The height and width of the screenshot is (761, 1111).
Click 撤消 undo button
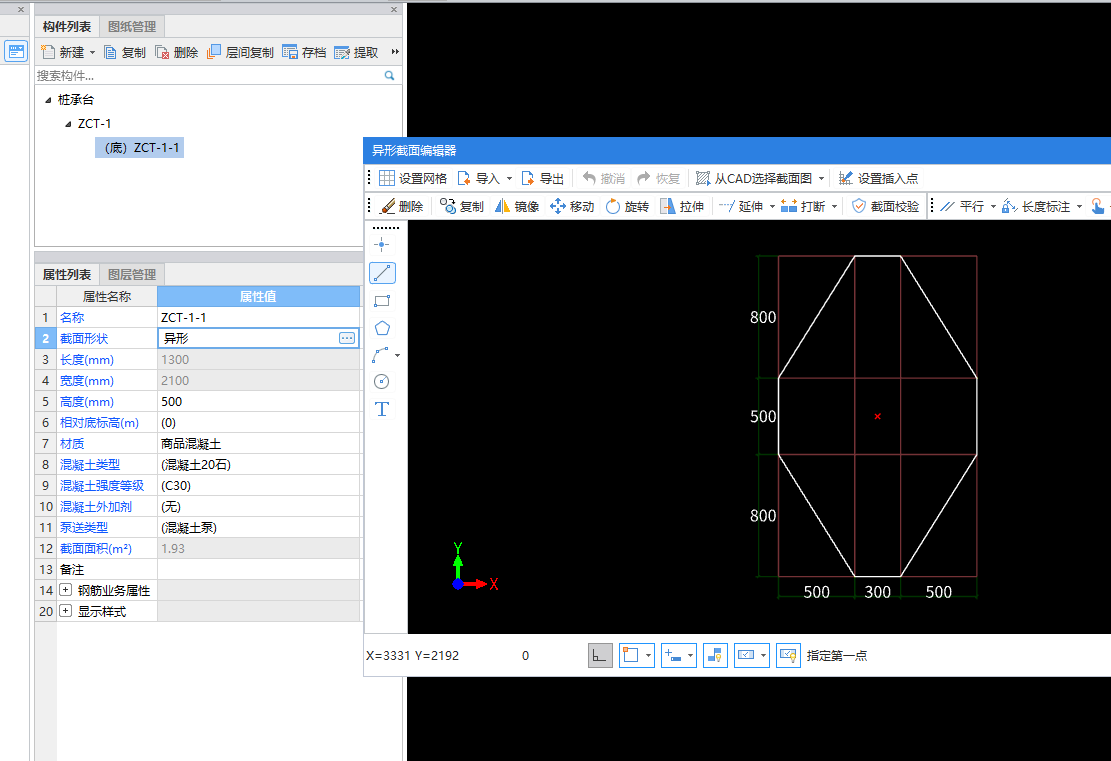click(604, 179)
